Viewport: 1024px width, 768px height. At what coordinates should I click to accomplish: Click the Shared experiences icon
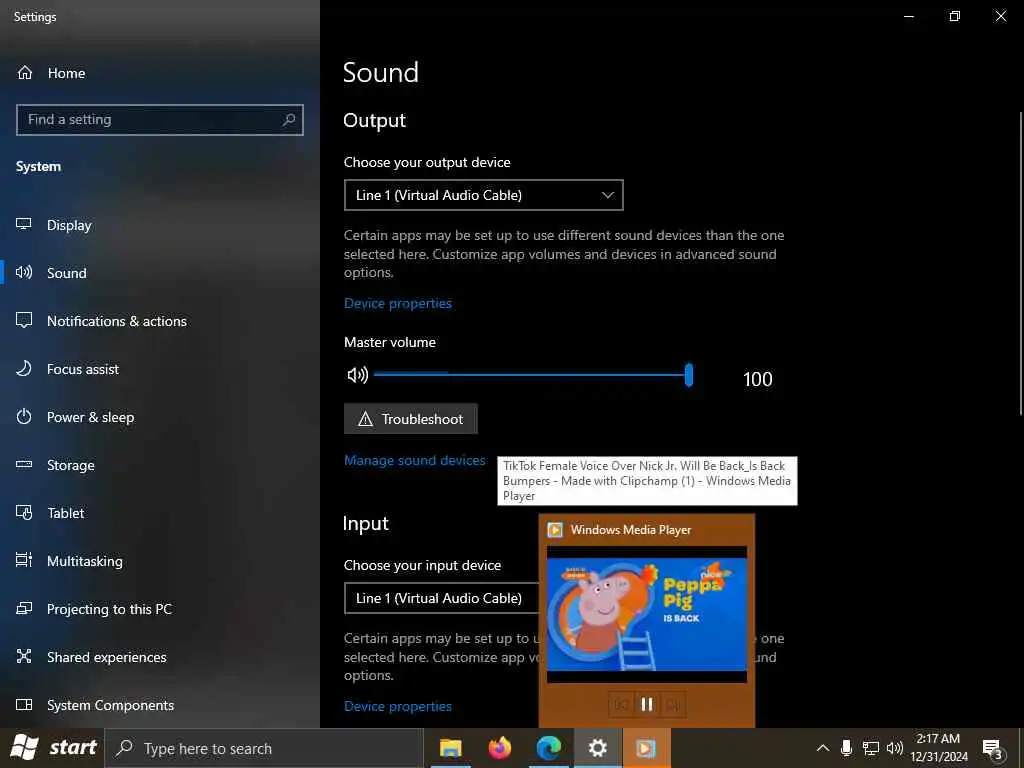pyautogui.click(x=24, y=656)
